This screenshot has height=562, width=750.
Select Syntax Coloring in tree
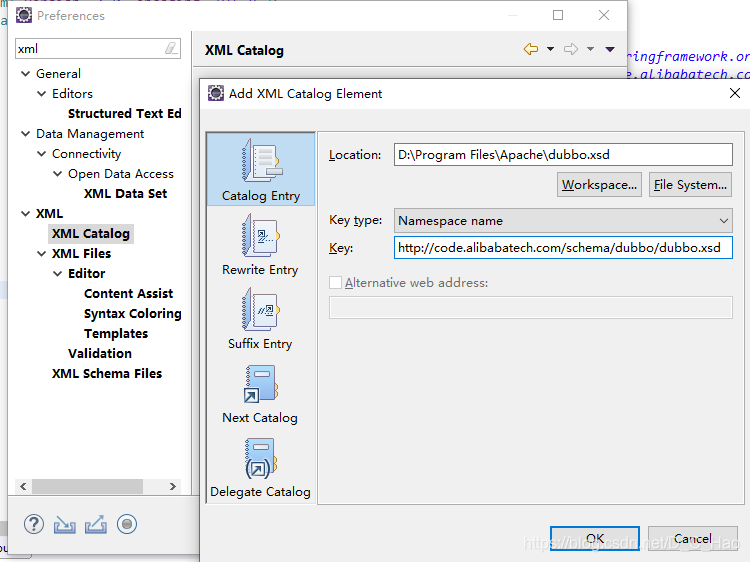click(132, 314)
